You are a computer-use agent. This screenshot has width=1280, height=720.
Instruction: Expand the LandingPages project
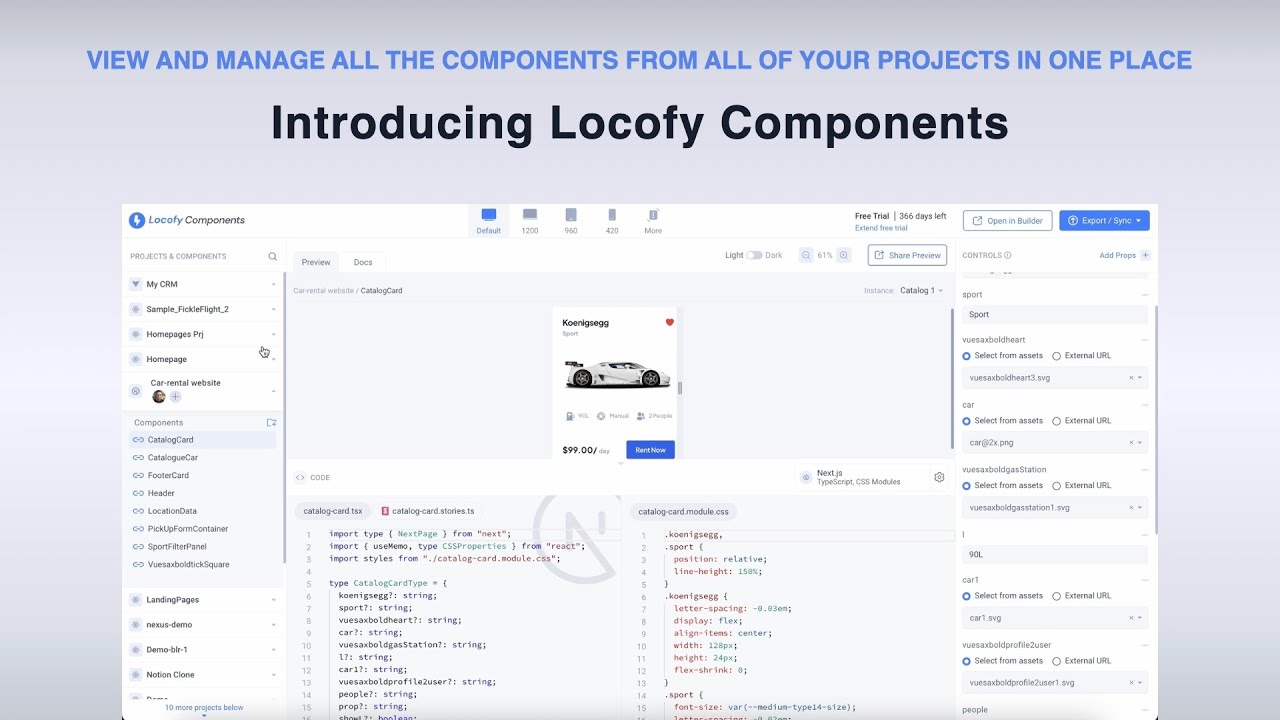(x=274, y=600)
